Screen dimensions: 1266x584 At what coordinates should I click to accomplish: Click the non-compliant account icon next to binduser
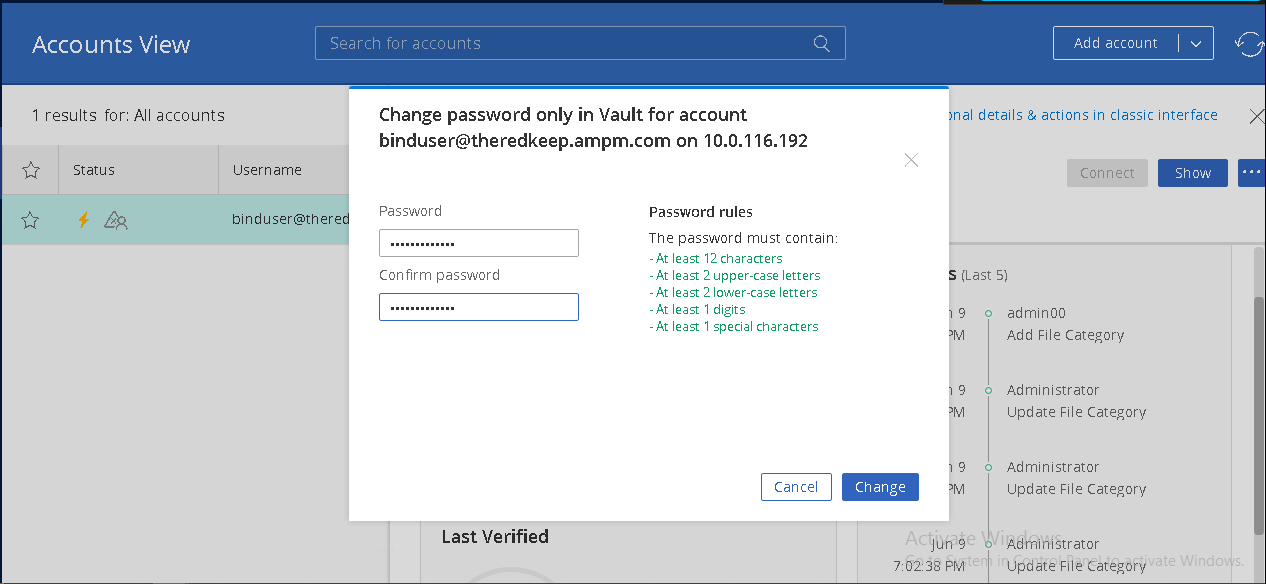115,219
